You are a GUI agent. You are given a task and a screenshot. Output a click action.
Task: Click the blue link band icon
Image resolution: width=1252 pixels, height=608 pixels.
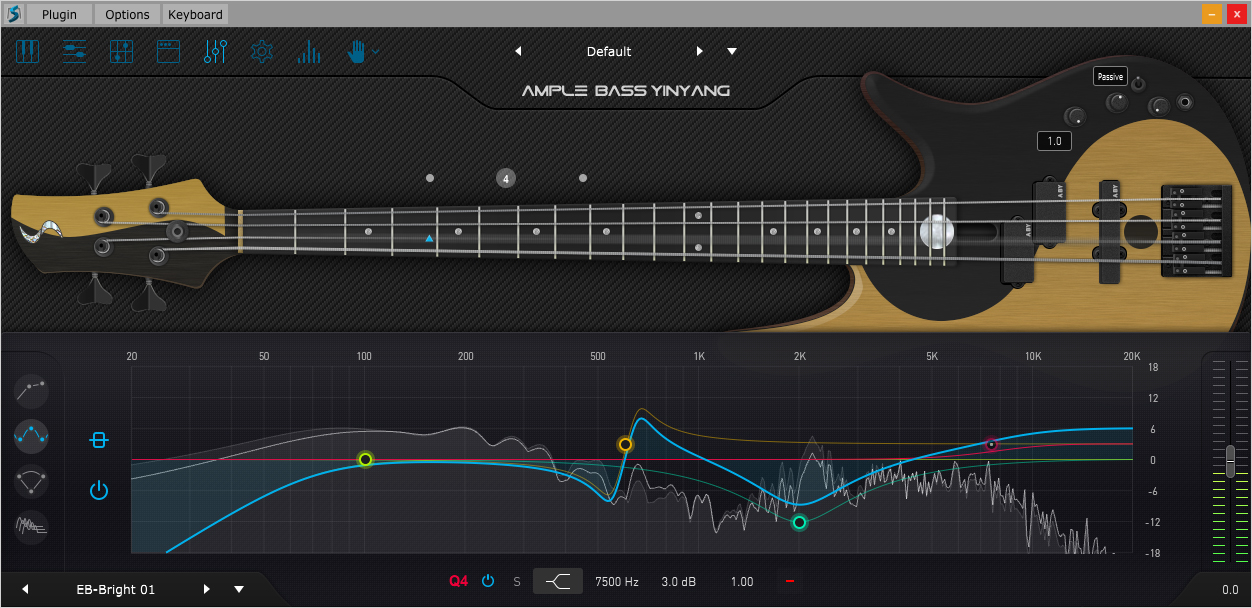98,439
